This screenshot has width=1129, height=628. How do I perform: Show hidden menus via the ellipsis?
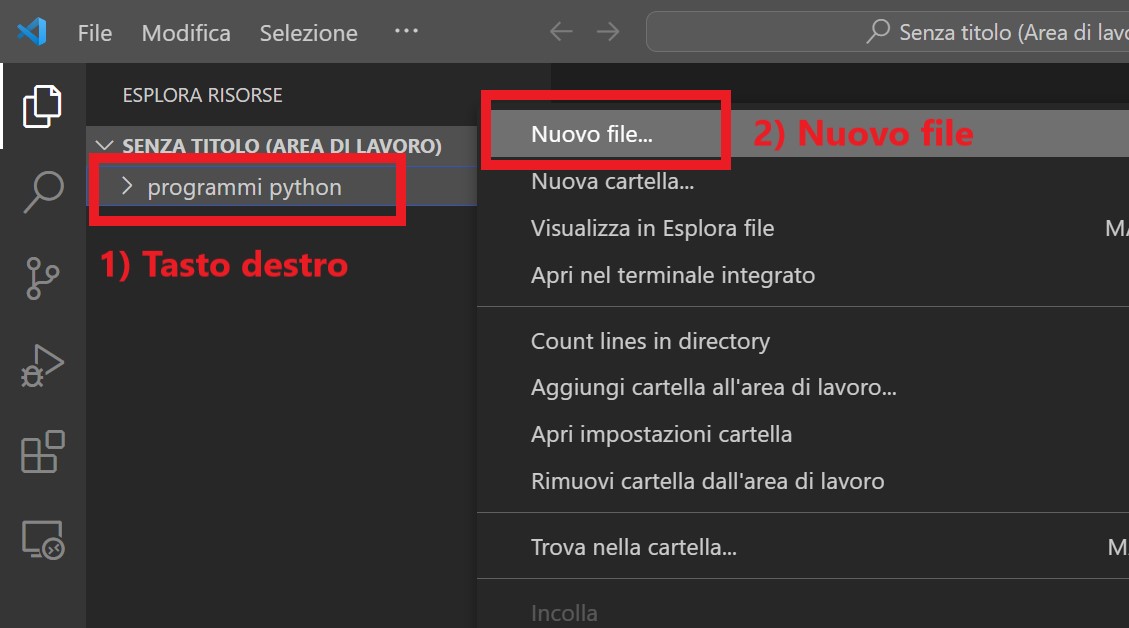point(406,32)
